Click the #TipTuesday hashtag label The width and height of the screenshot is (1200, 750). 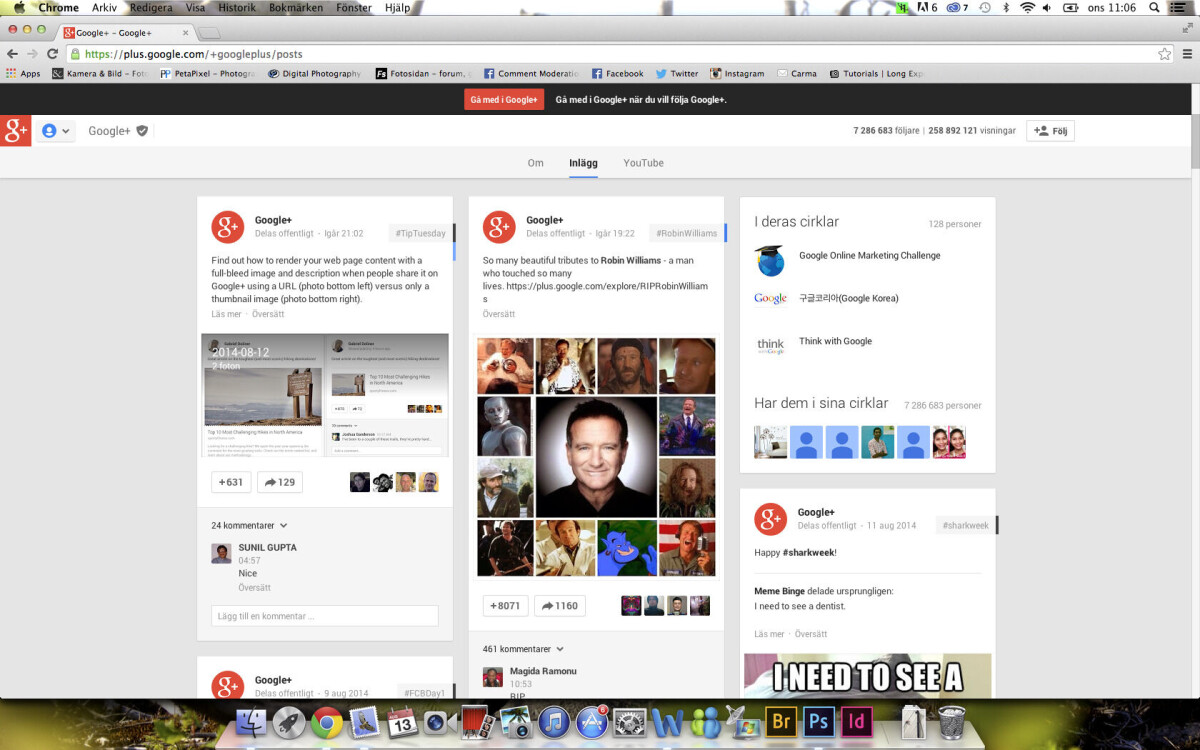coord(420,233)
